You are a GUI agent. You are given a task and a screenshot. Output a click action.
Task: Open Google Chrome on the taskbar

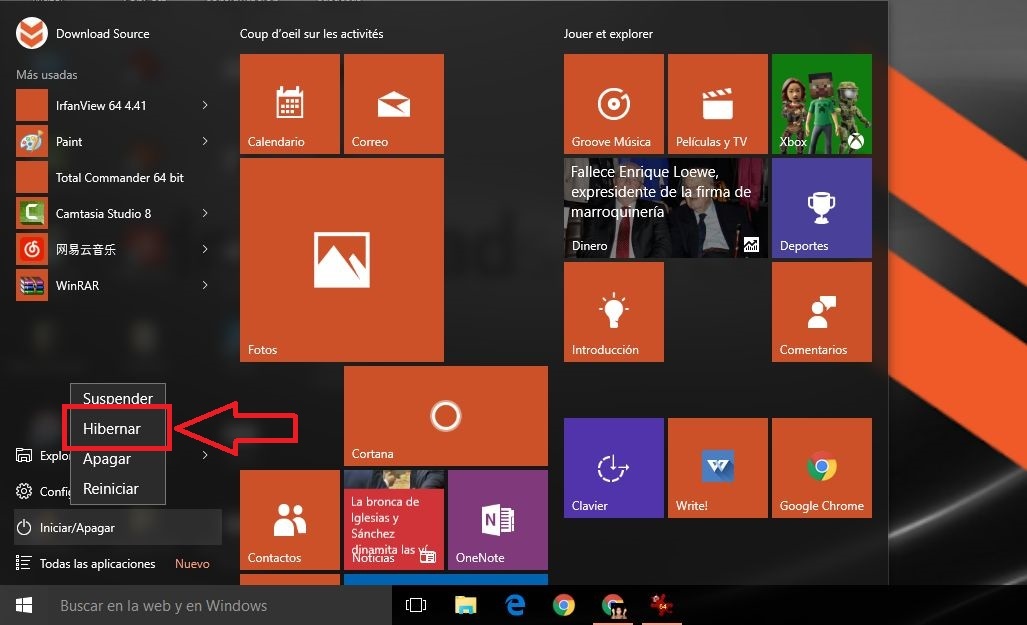click(564, 605)
